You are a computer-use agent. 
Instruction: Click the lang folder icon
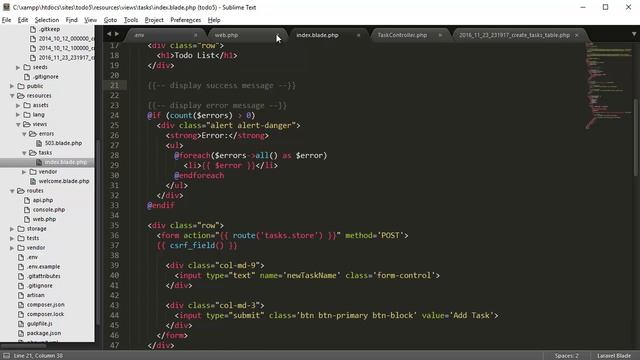[27, 115]
